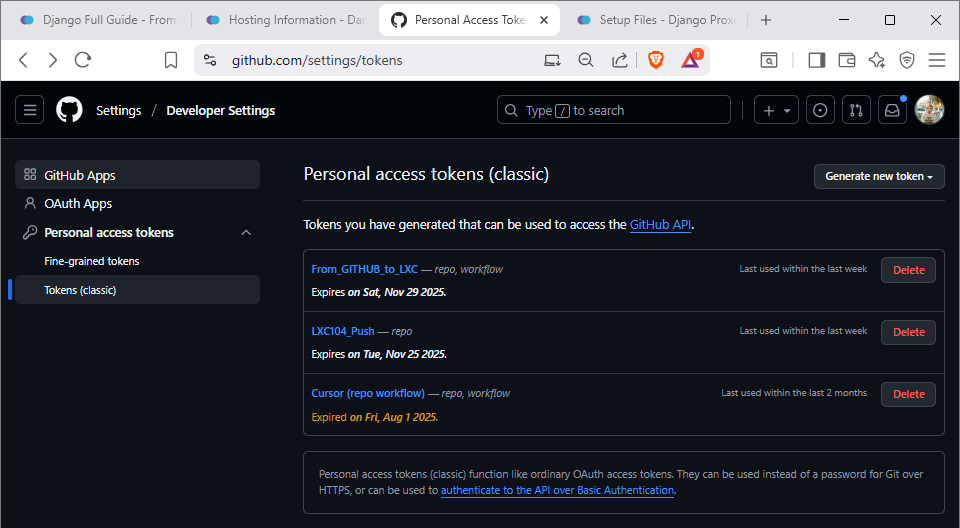This screenshot has height=528, width=960.
Task: Click the 'Expired on Fri, Aug 1 2025' text
Action: coord(375,417)
